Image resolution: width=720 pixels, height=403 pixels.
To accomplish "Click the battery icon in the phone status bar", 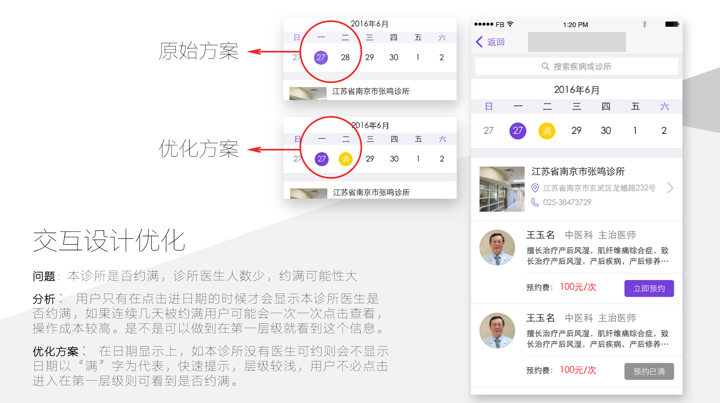I will click(x=671, y=24).
